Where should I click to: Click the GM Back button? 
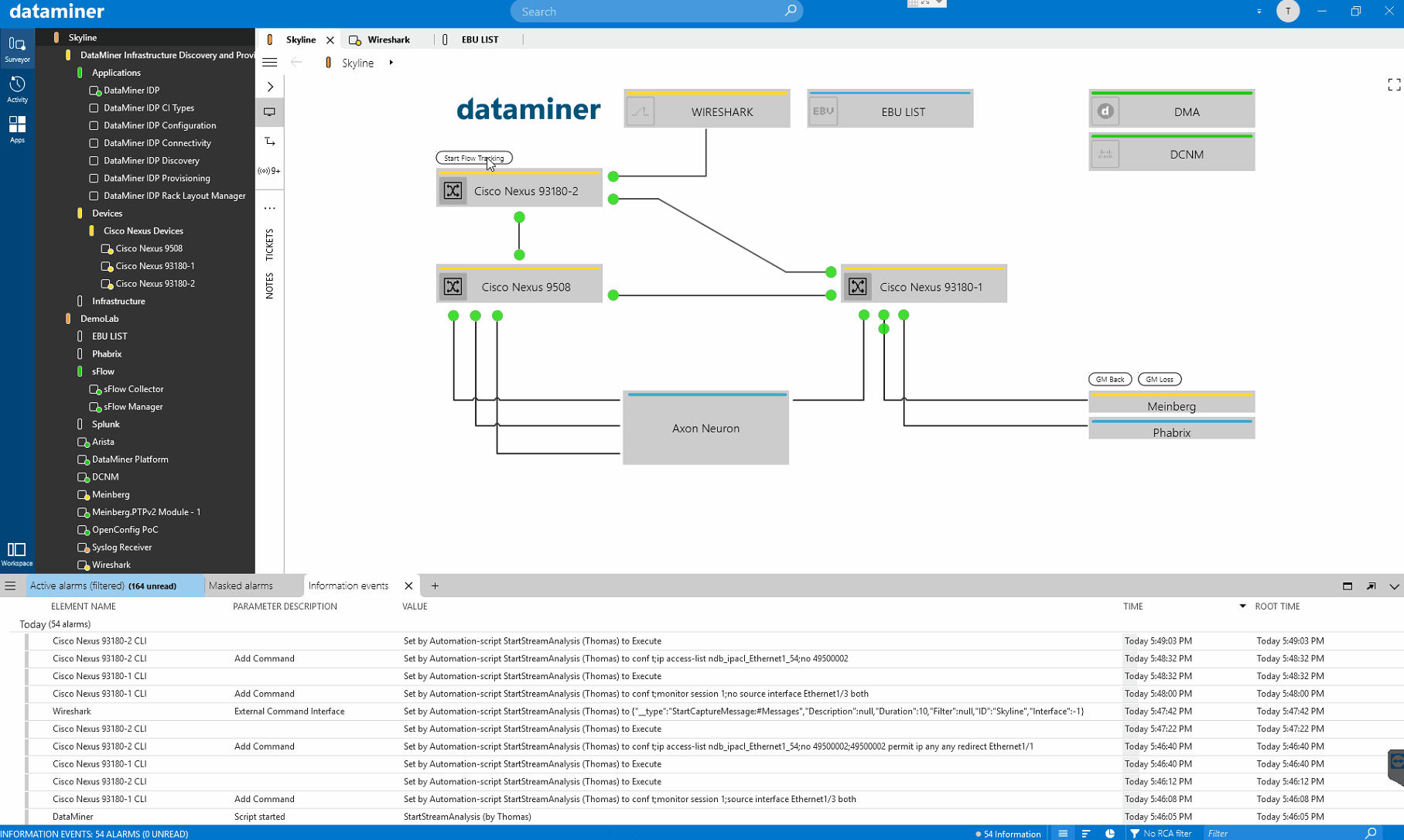[x=1110, y=379]
